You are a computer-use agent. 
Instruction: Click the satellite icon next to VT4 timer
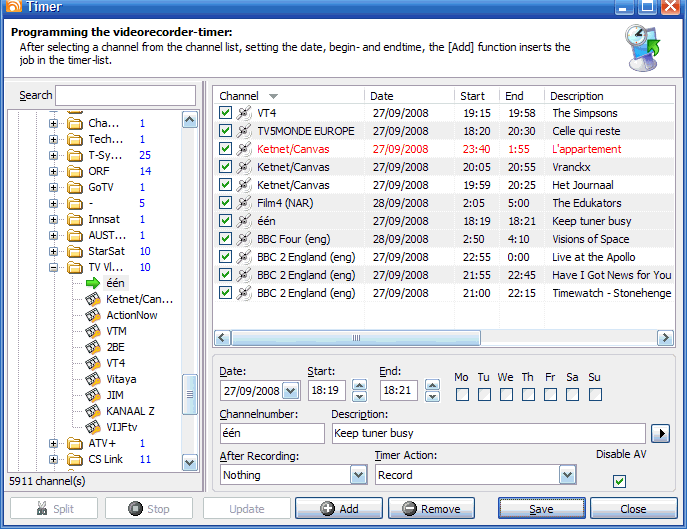(243, 113)
